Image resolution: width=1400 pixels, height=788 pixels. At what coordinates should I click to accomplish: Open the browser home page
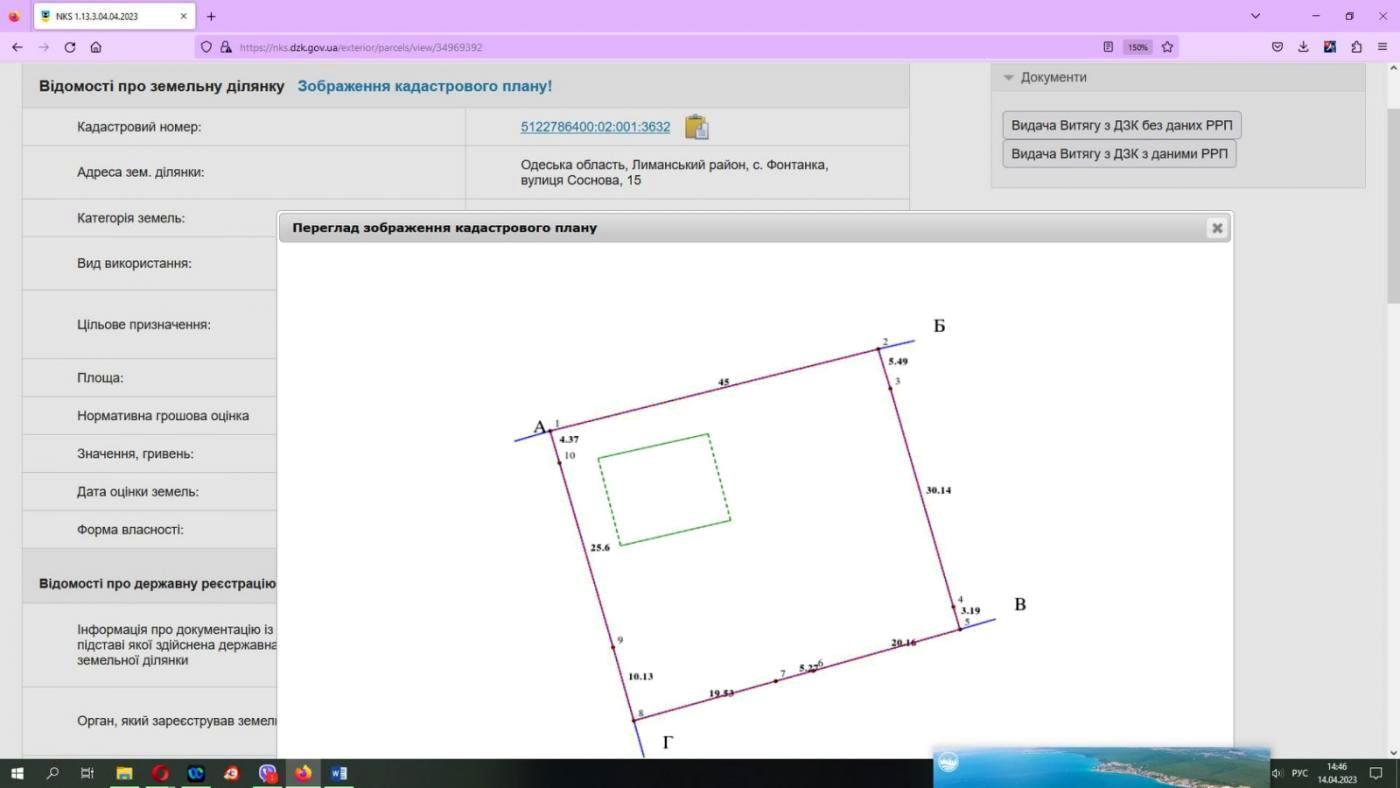pyautogui.click(x=96, y=47)
